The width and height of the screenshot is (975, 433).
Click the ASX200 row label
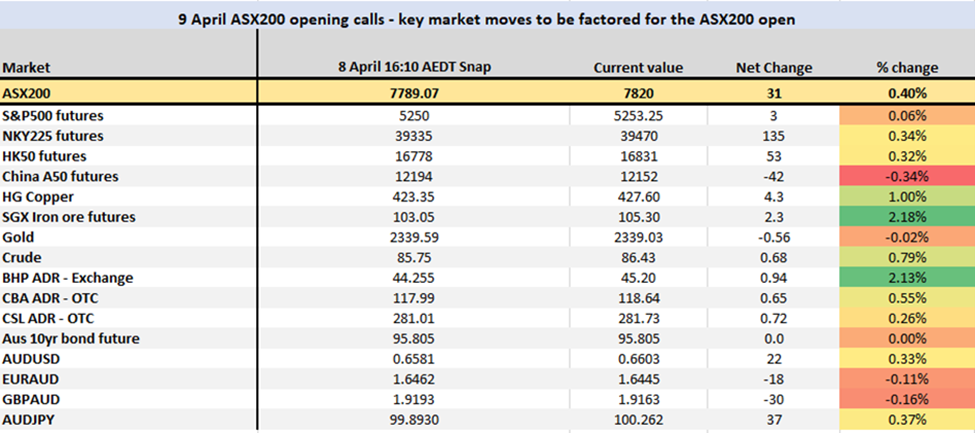coord(27,92)
